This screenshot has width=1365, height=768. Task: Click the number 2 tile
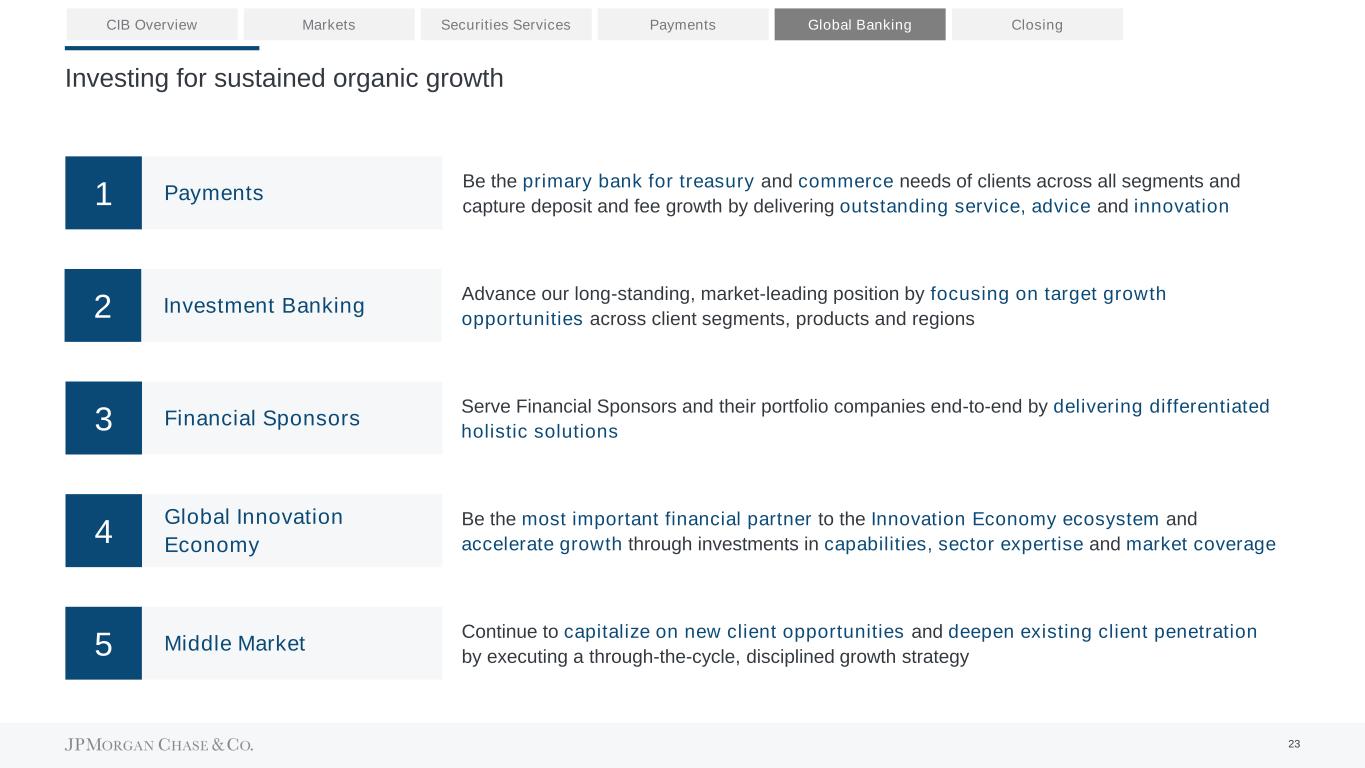pos(103,306)
